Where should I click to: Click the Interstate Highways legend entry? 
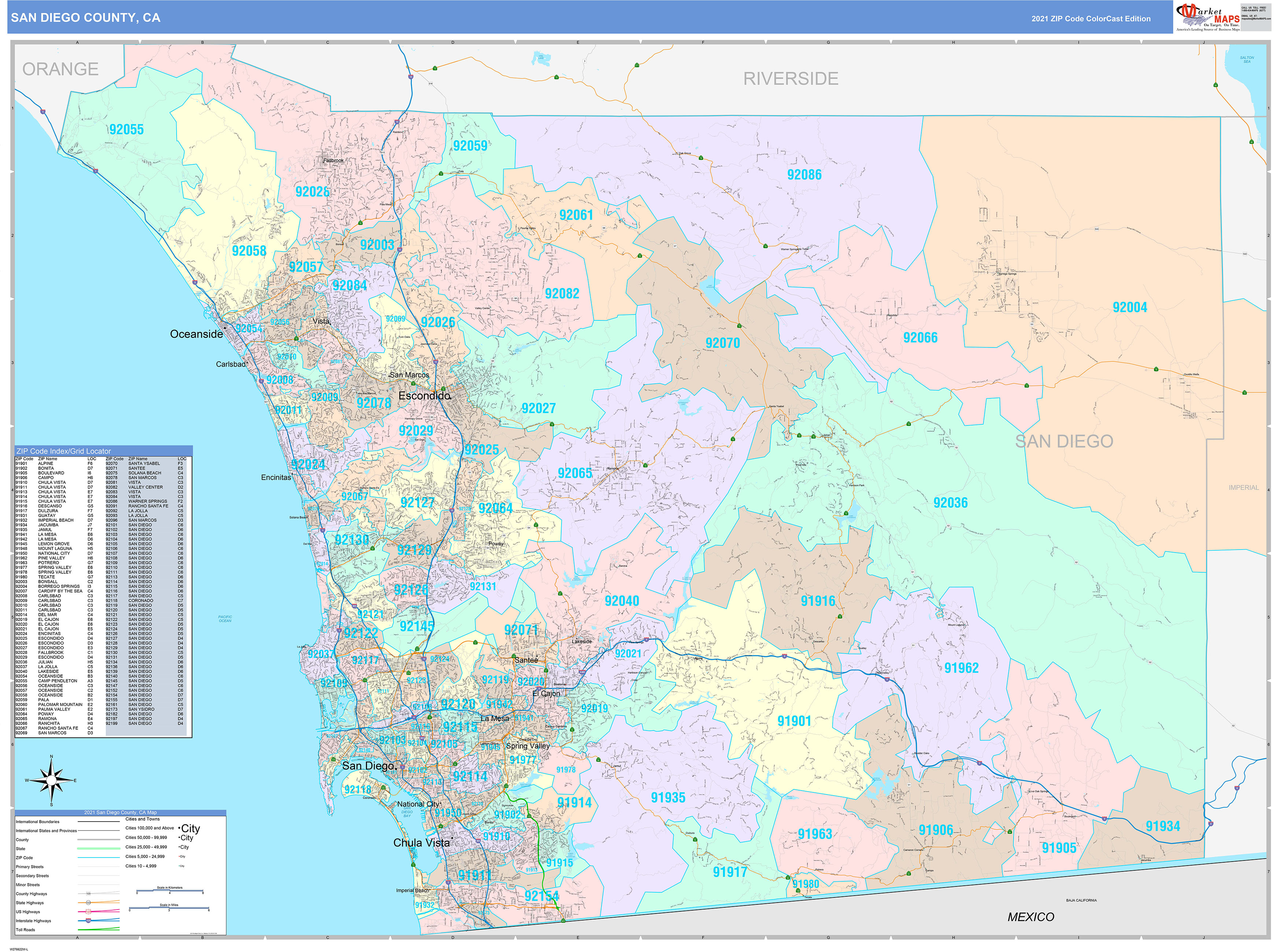click(x=68, y=921)
